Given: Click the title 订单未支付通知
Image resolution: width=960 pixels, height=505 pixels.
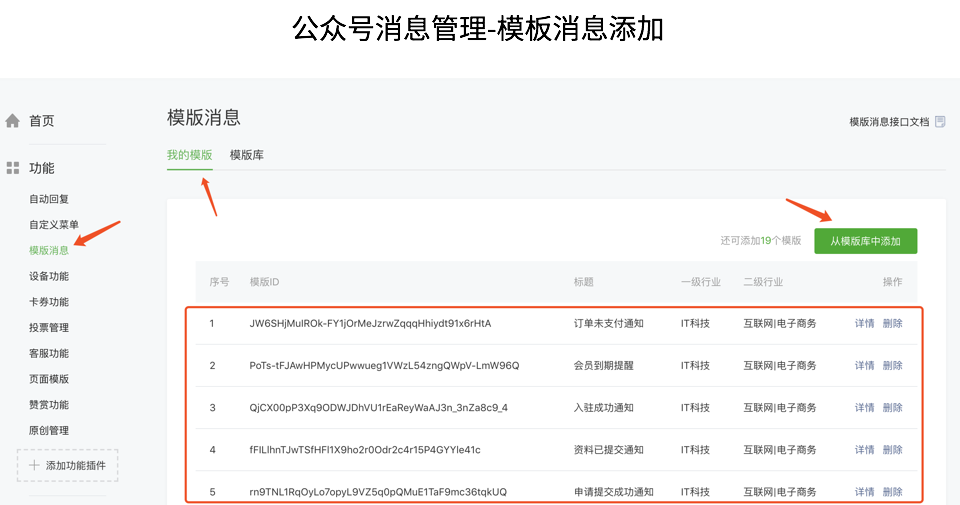Looking at the screenshot, I should (x=609, y=323).
